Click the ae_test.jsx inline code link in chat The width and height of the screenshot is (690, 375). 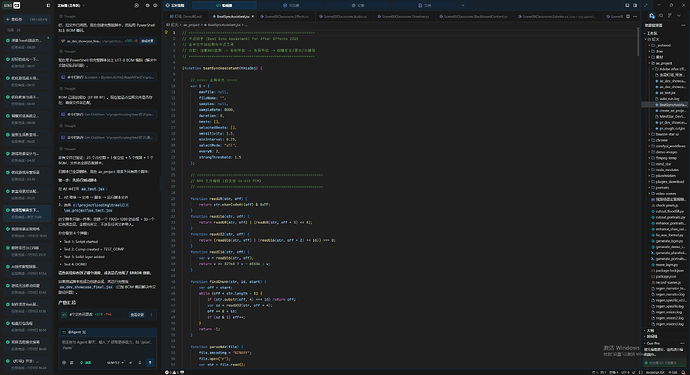[x=92, y=189]
